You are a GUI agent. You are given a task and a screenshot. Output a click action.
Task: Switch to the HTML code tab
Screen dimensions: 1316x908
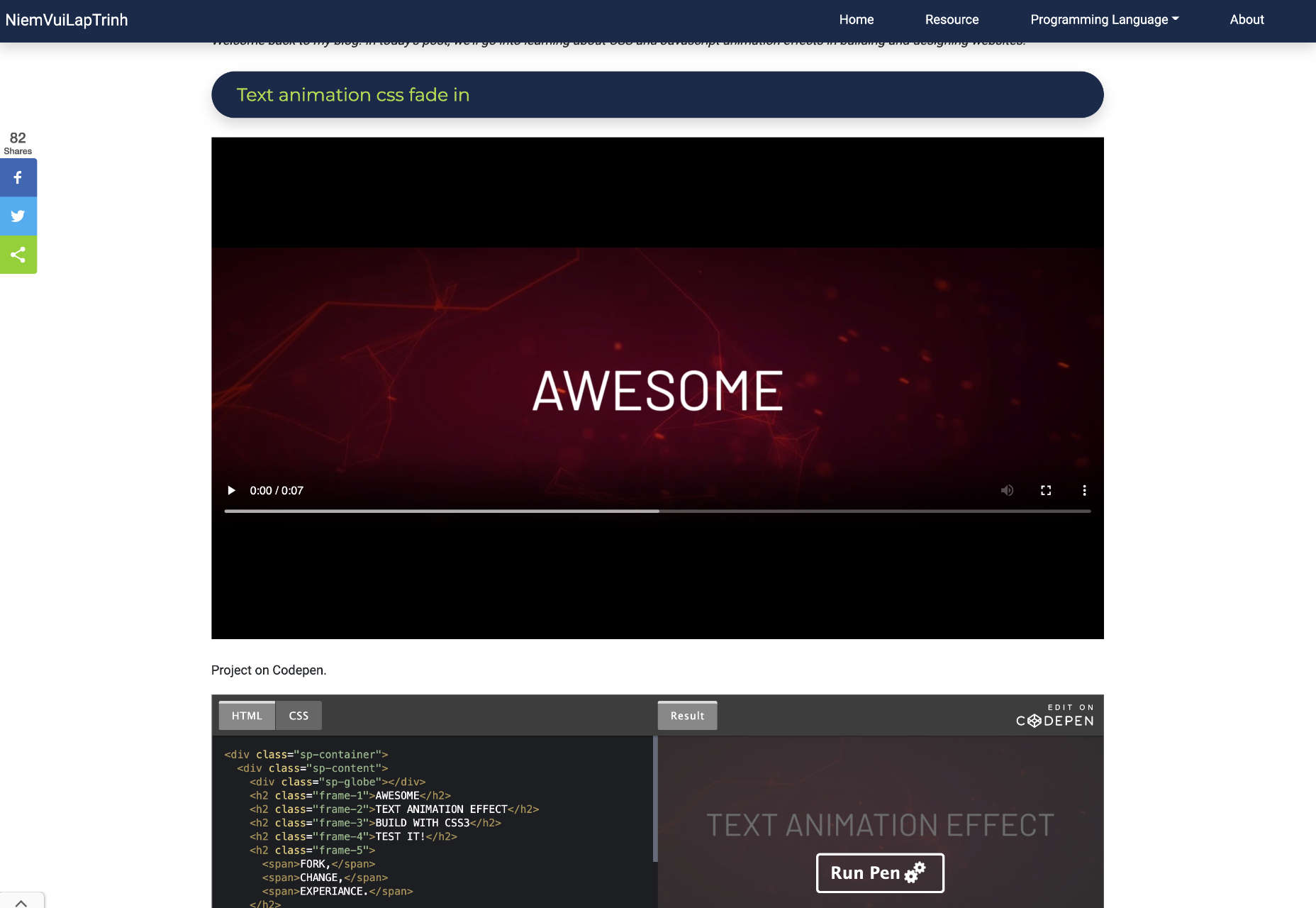(x=247, y=716)
